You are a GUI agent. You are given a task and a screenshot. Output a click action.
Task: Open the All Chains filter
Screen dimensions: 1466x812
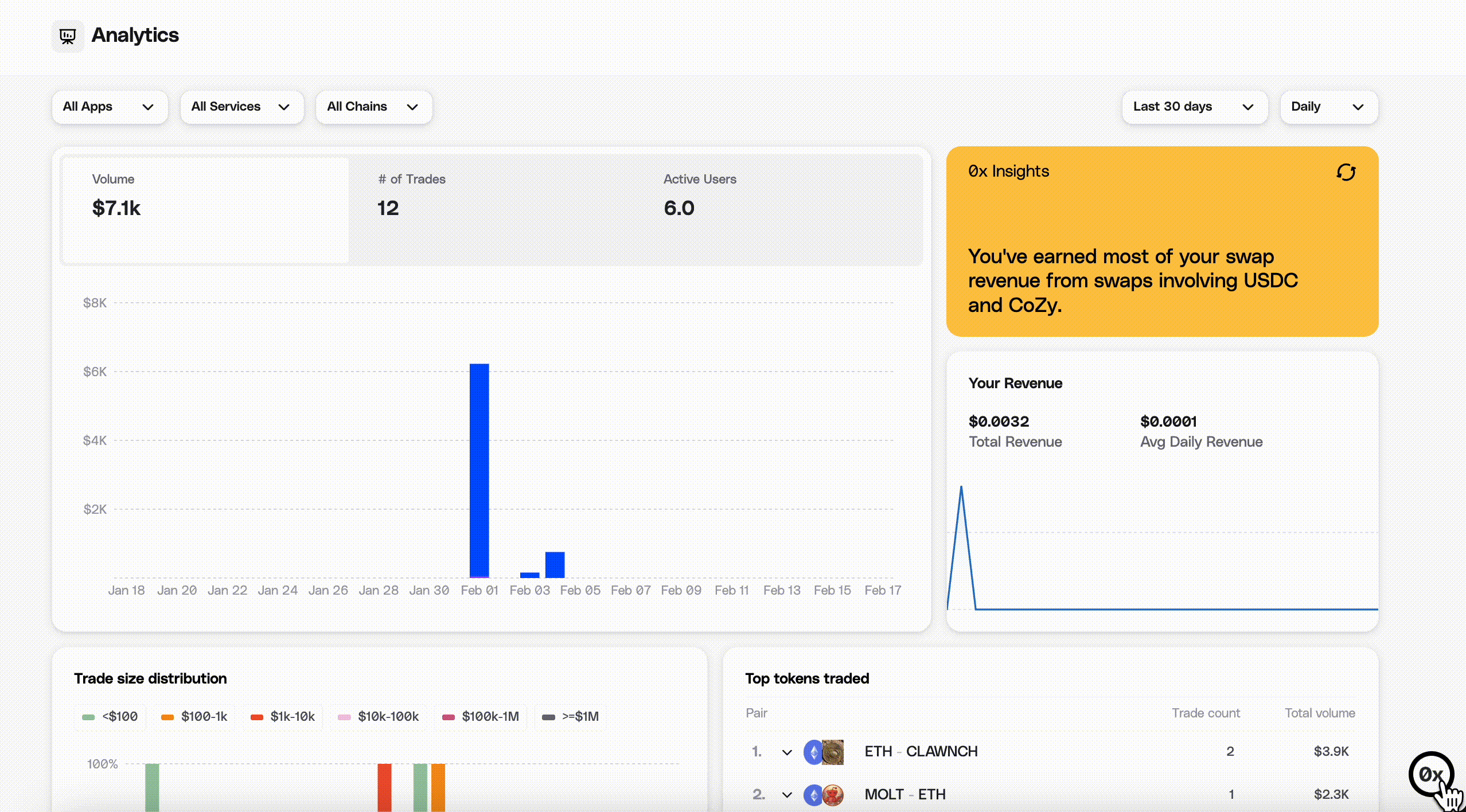click(373, 107)
